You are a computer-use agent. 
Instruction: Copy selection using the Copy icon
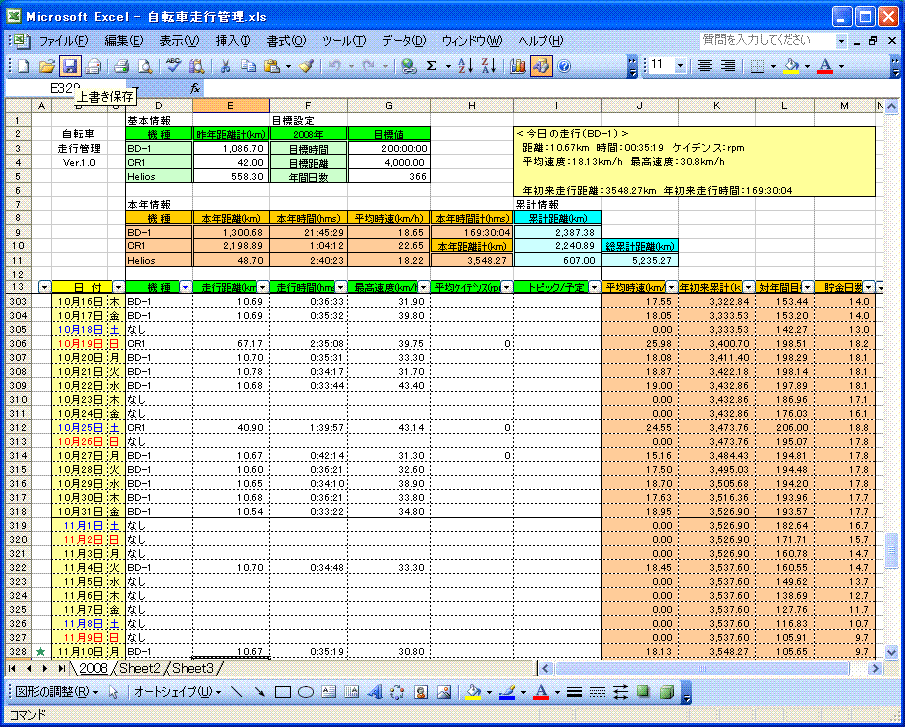pyautogui.click(x=248, y=66)
